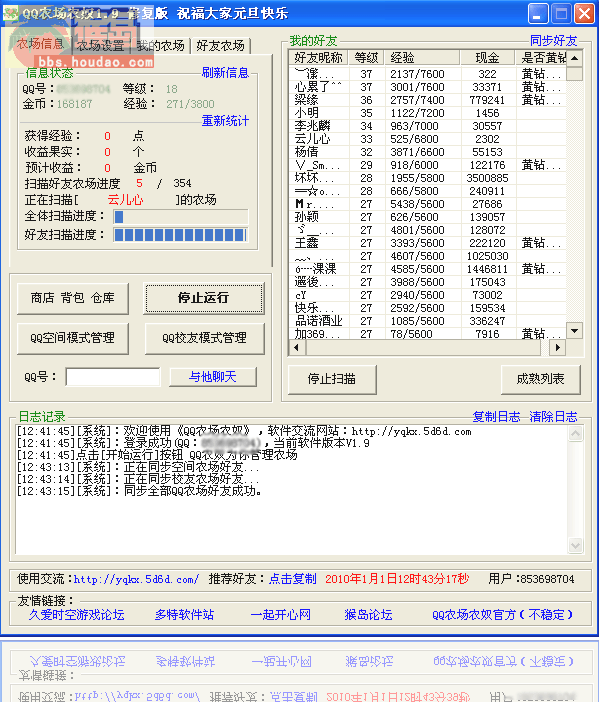
Task: Select friend row 李兆麟
Action: [x=428, y=126]
